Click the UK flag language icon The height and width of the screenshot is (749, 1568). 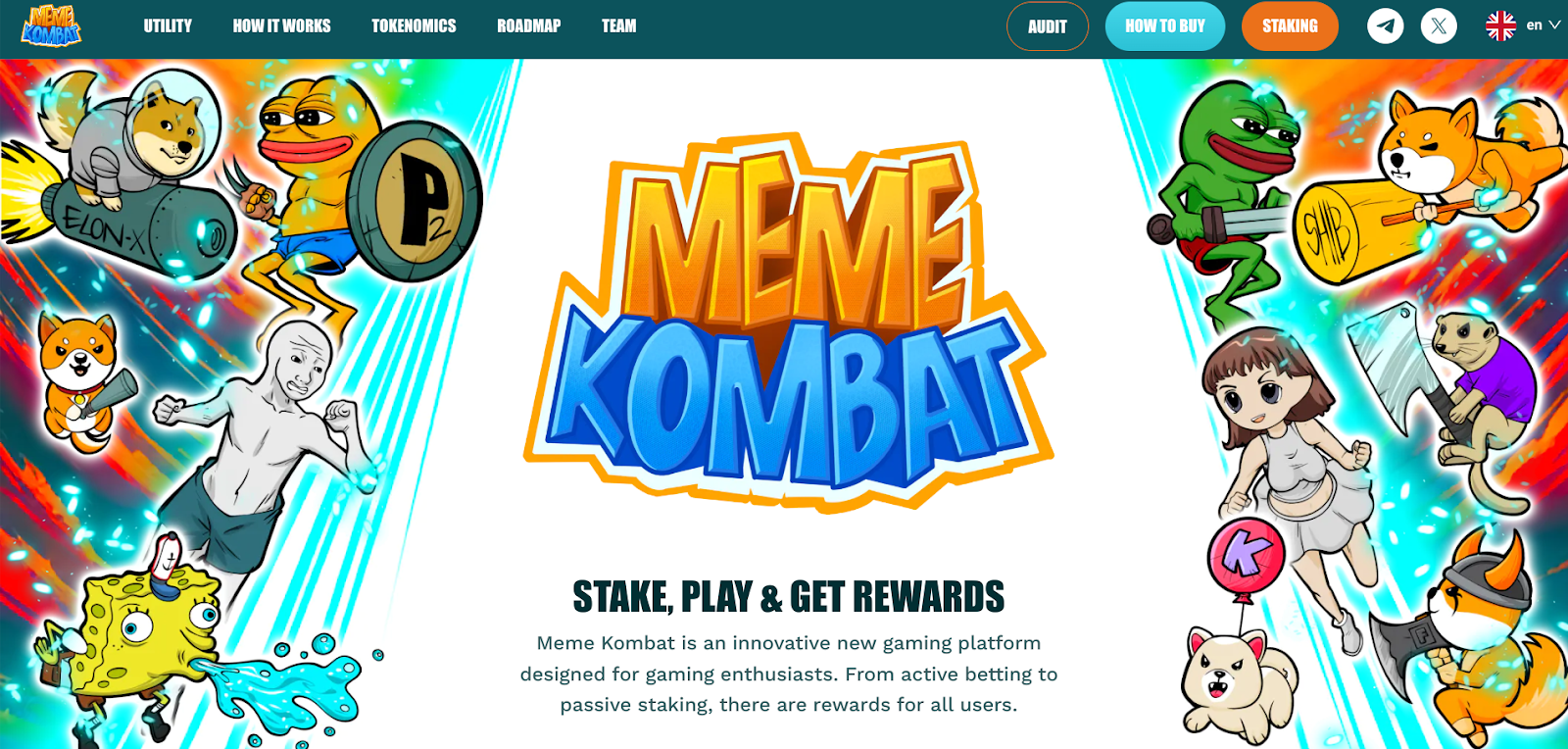[x=1500, y=26]
